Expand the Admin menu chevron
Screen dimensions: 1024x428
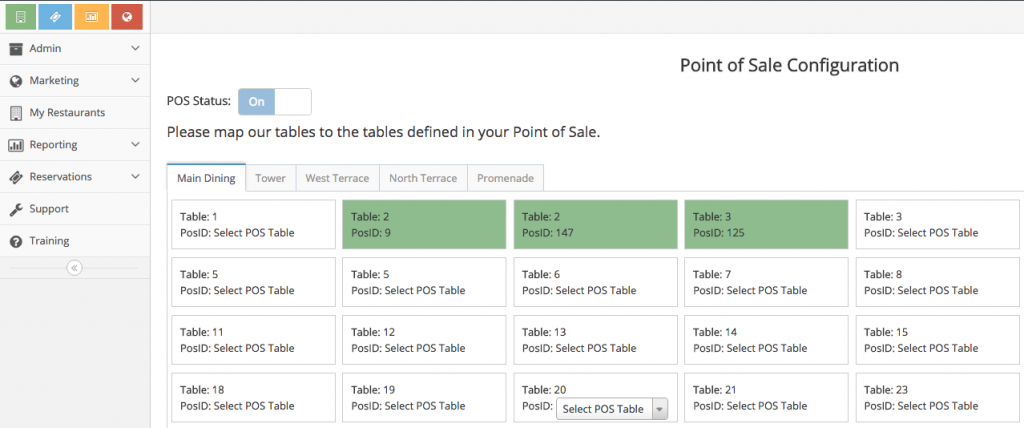click(135, 48)
